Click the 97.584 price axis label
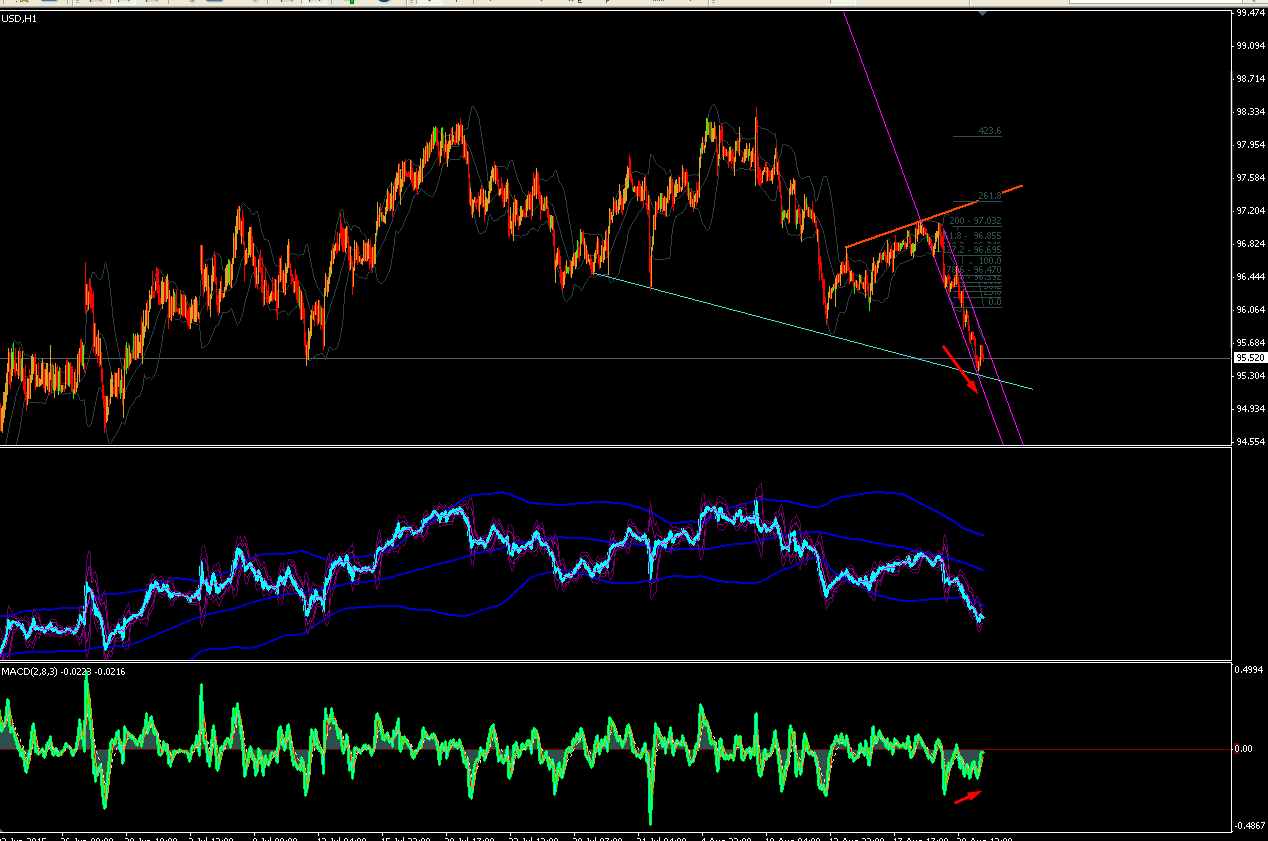The width and height of the screenshot is (1268, 841). [1249, 178]
